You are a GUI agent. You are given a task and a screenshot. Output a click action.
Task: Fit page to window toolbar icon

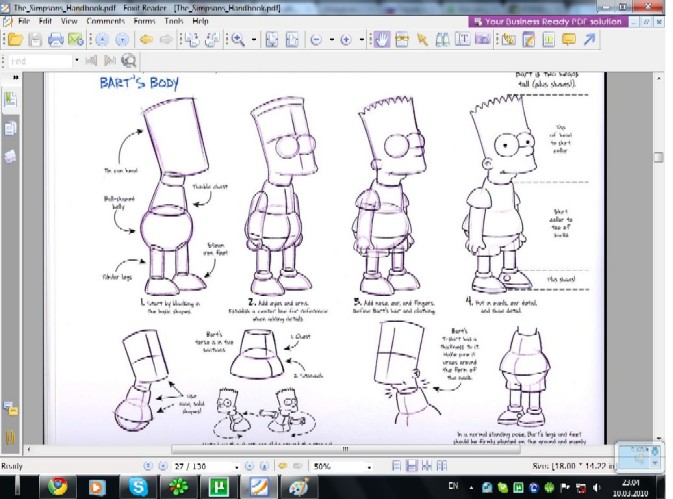pos(272,40)
